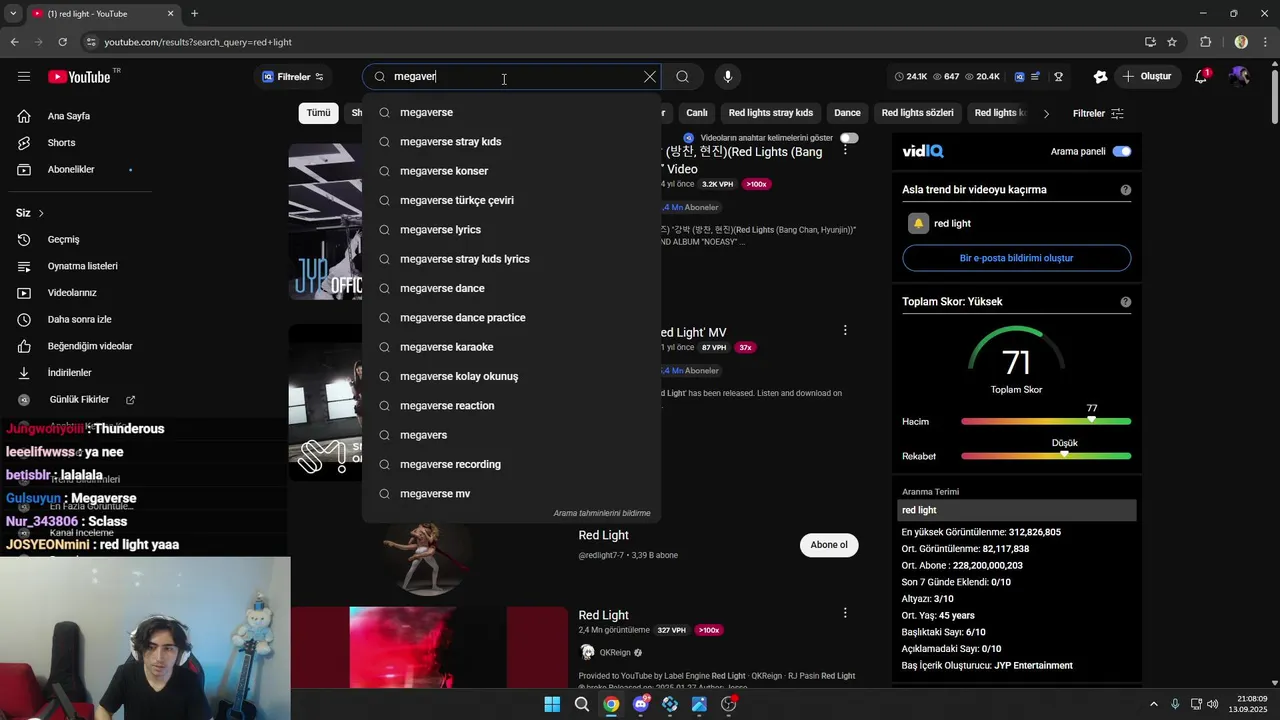This screenshot has width=1280, height=720.
Task: Select the Dance filter chip
Action: tap(847, 113)
